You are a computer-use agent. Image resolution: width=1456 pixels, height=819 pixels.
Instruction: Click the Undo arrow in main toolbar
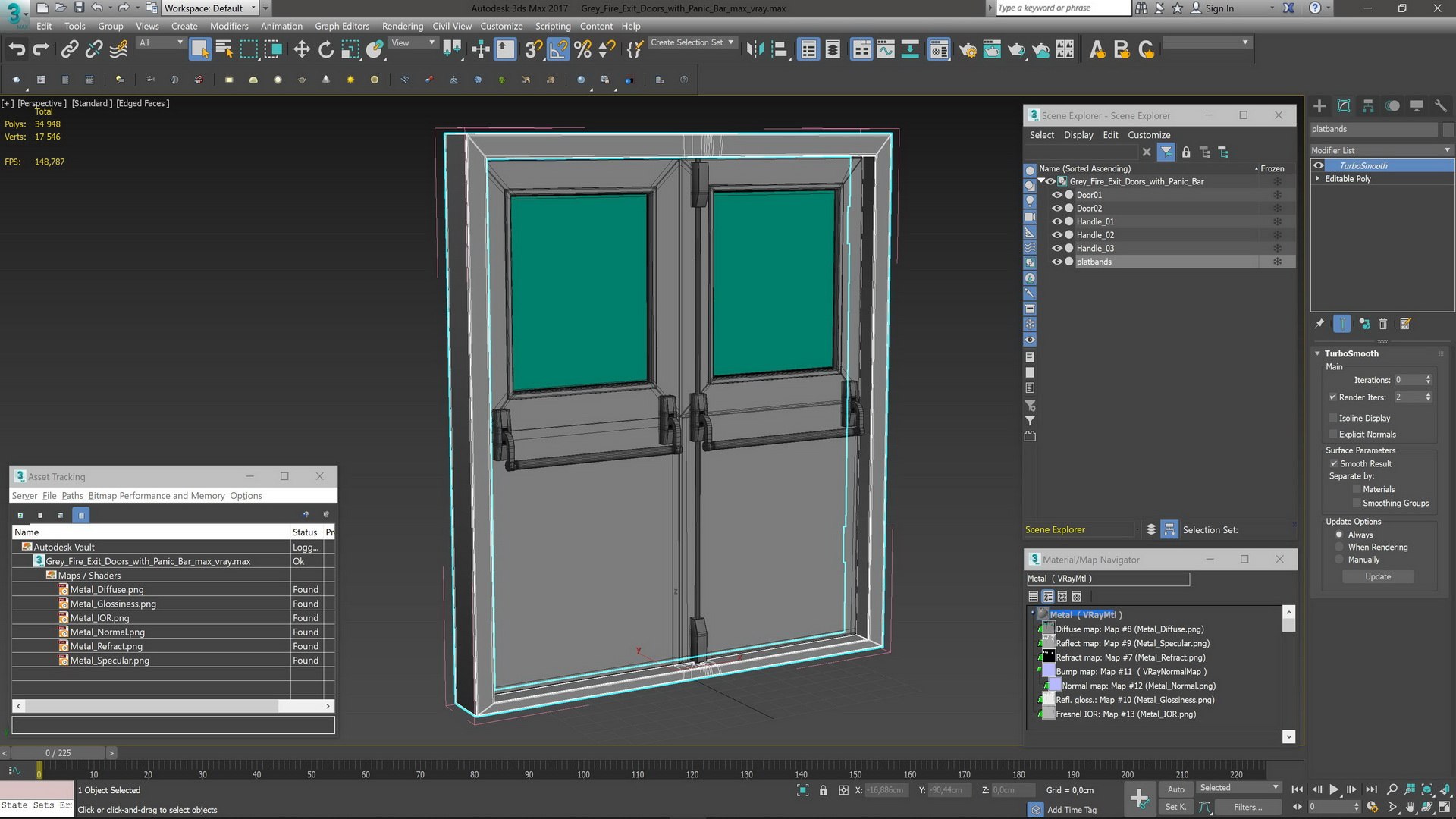[x=17, y=50]
